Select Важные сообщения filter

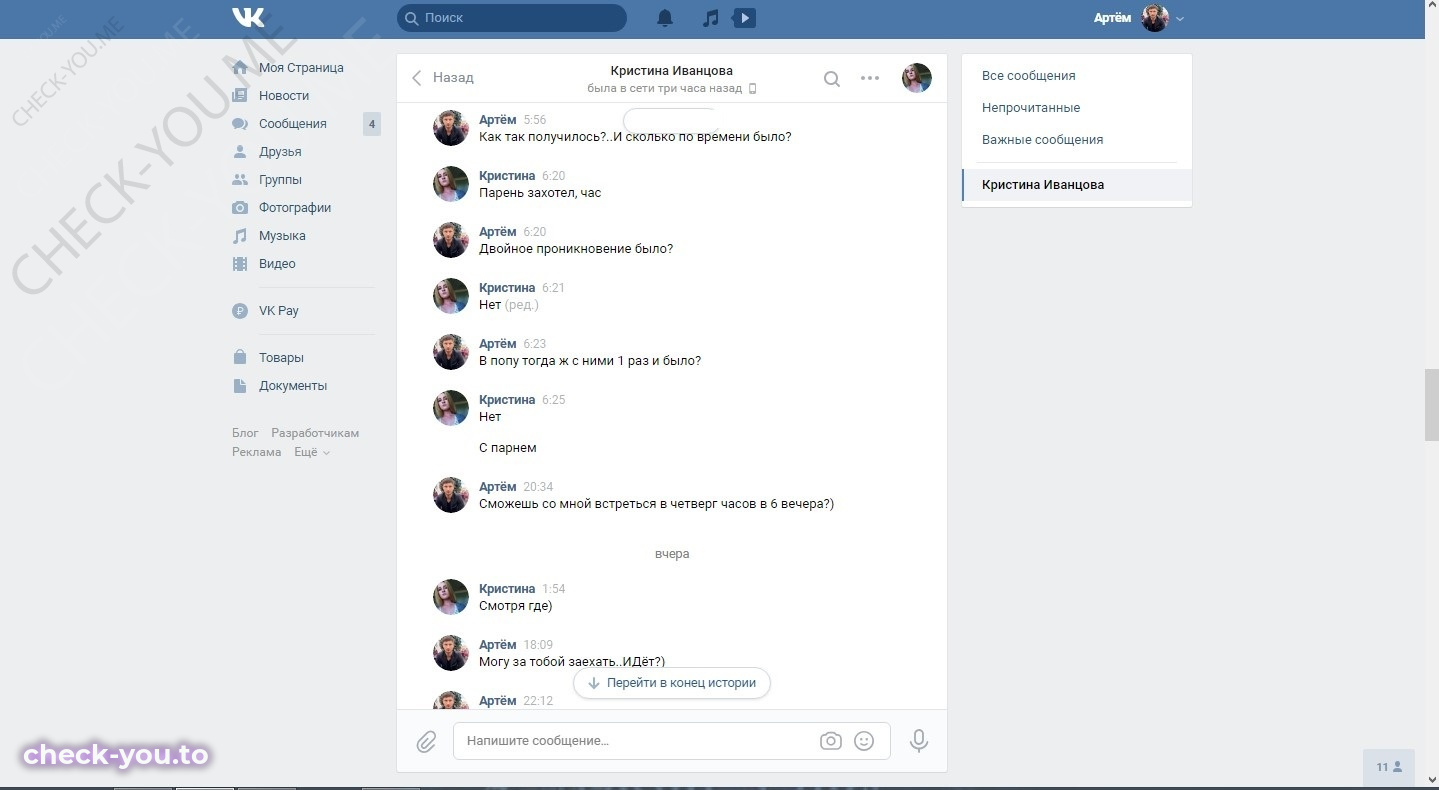(1043, 140)
